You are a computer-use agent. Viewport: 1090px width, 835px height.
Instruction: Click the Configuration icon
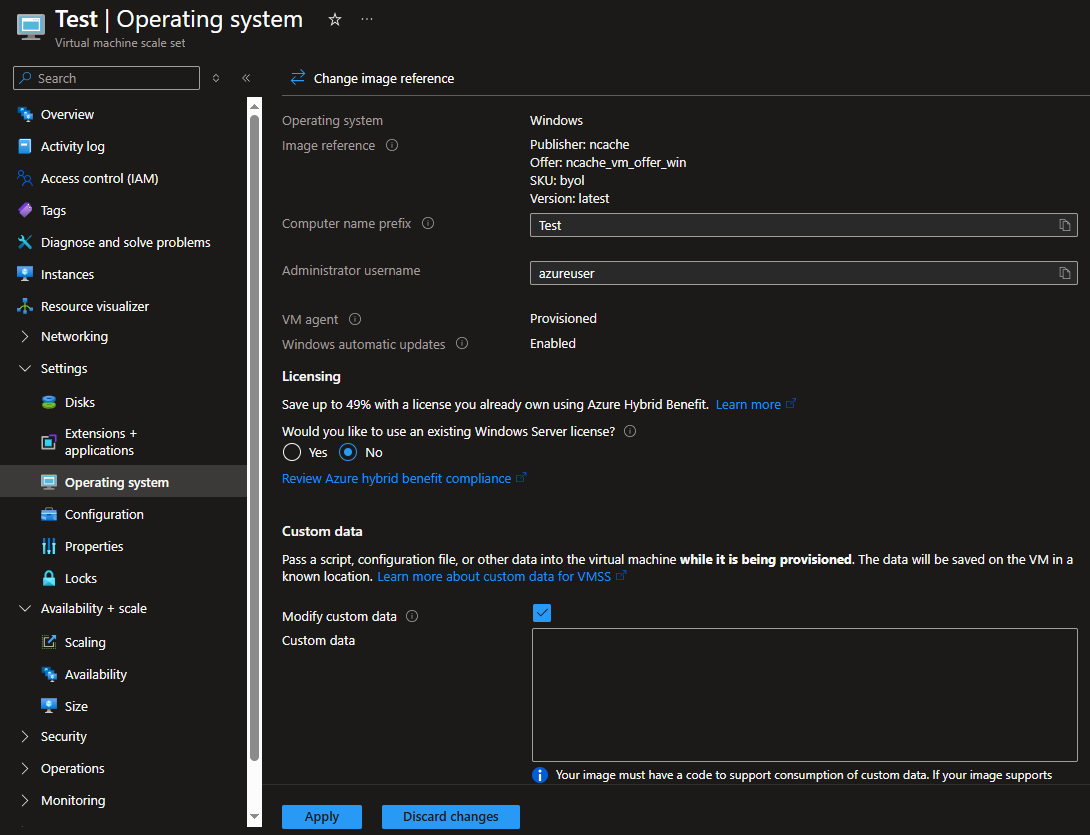pyautogui.click(x=49, y=514)
